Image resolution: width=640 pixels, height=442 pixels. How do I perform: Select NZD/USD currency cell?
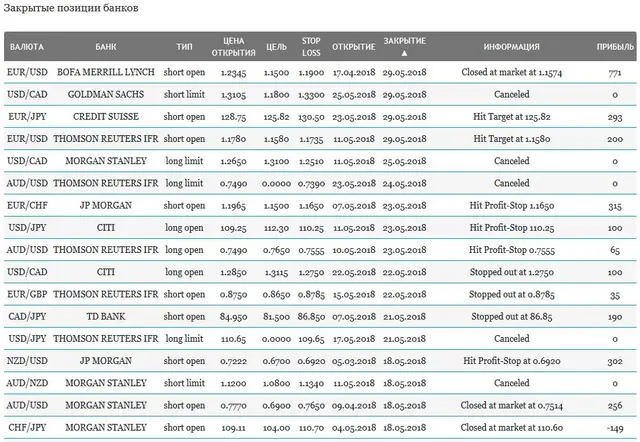tap(27, 361)
